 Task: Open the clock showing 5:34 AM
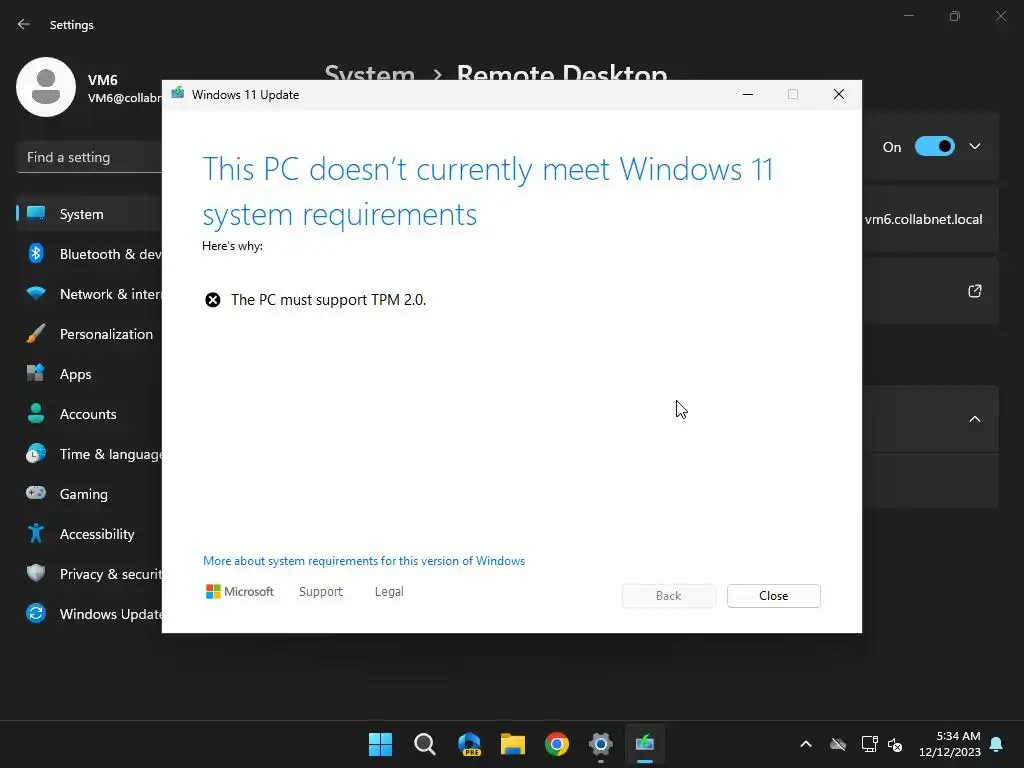(950, 744)
